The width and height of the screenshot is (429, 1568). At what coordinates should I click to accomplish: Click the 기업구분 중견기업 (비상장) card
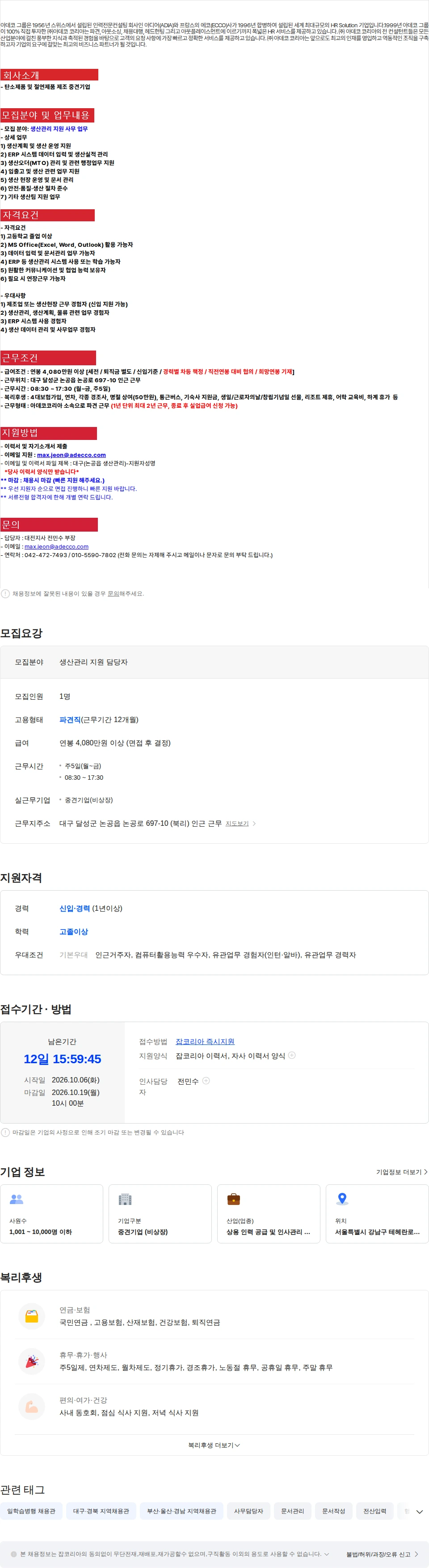coord(160,1214)
